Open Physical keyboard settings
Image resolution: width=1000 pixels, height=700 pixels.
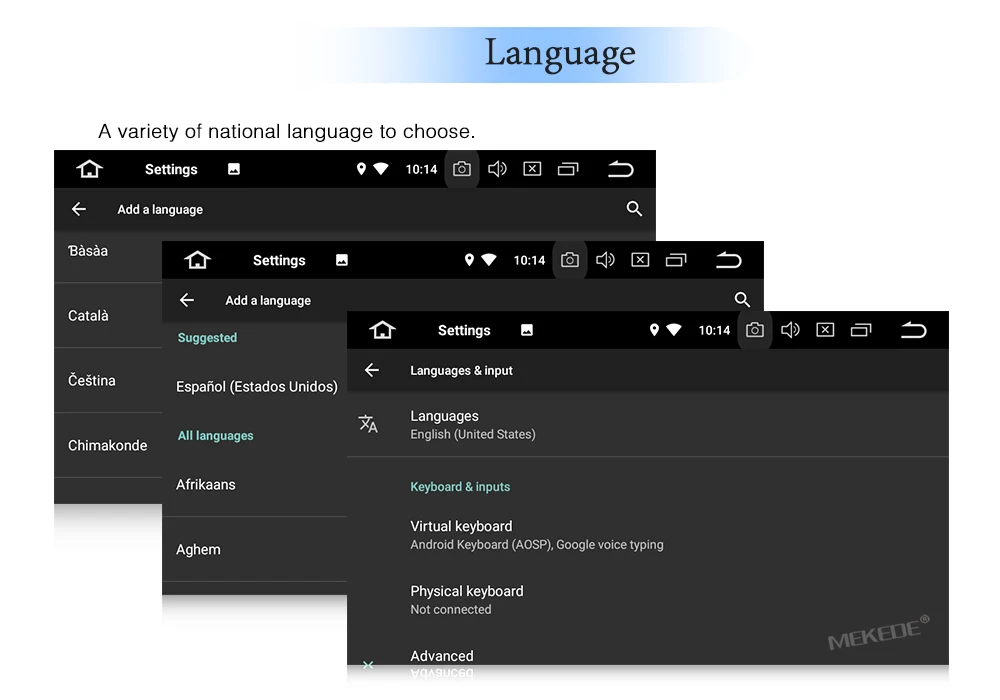[x=647, y=600]
